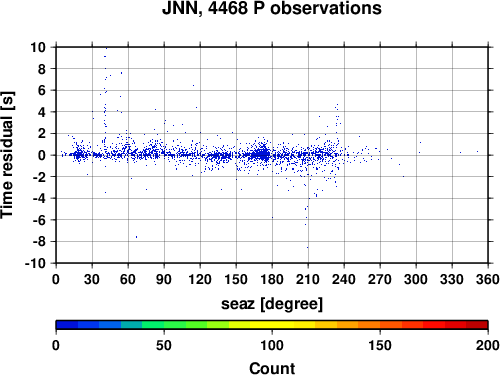Click the y-axis tick label '-4'
The height and width of the screenshot is (375, 500).
pyautogui.click(x=39, y=198)
